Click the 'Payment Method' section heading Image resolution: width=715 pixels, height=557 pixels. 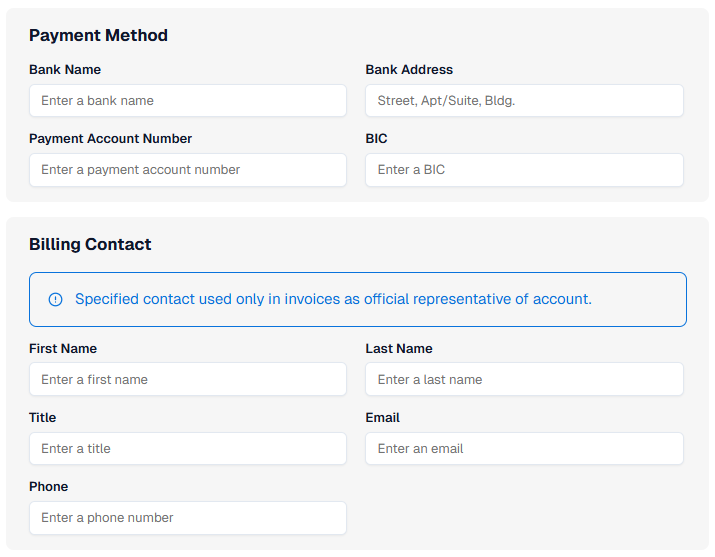point(98,36)
